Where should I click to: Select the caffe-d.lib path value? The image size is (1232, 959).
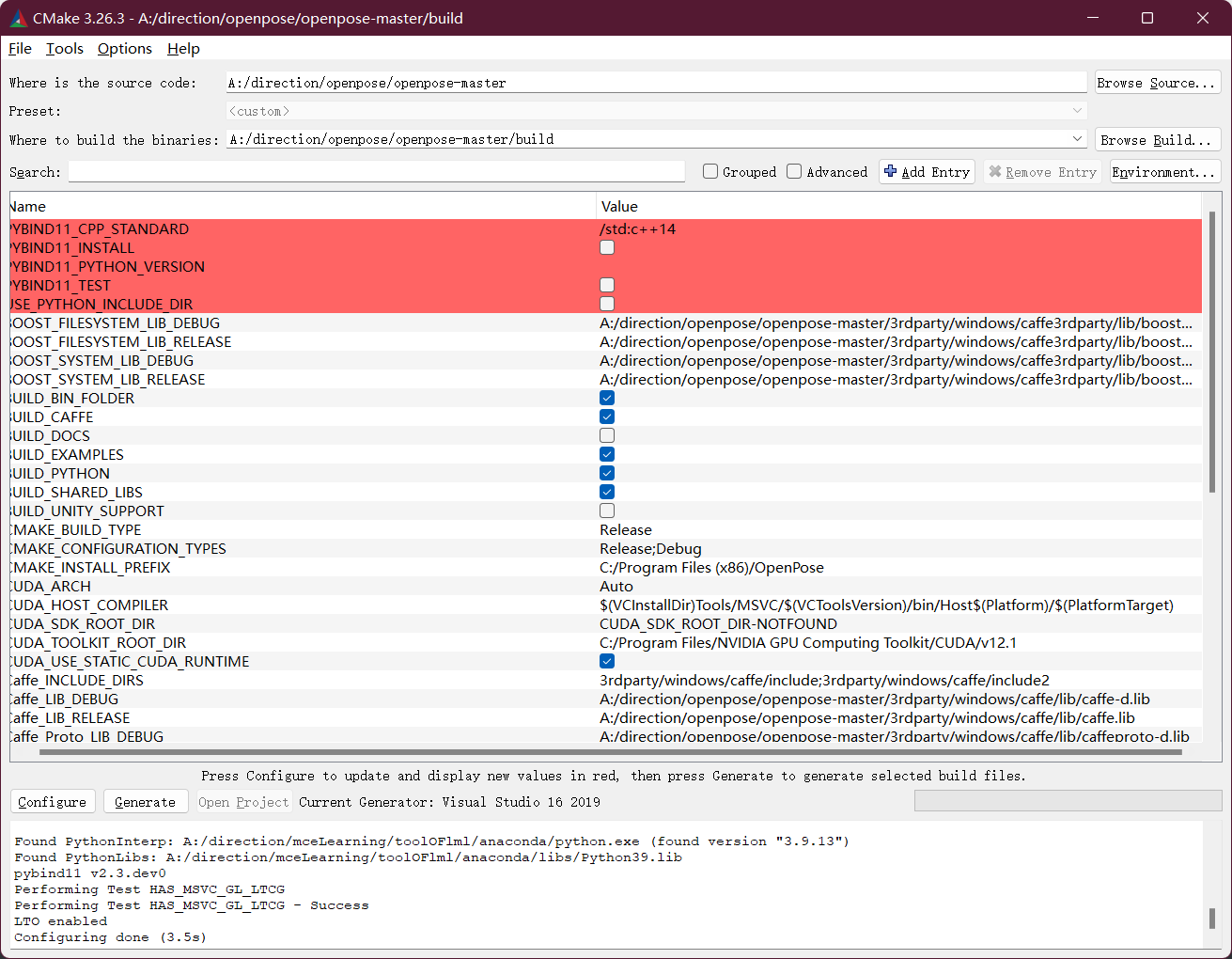(875, 699)
